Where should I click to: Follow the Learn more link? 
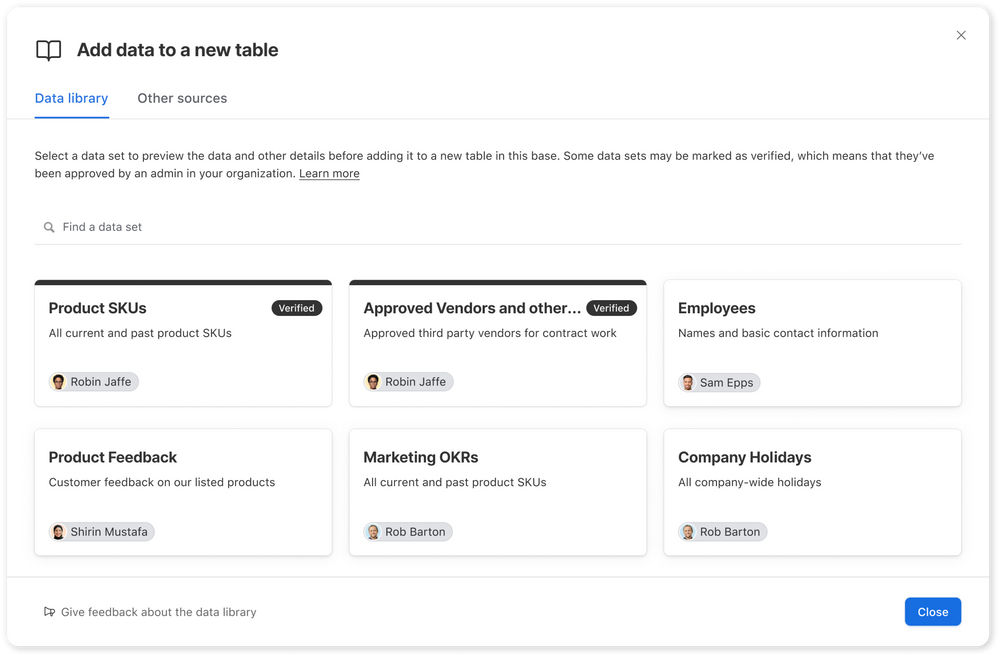[x=329, y=173]
